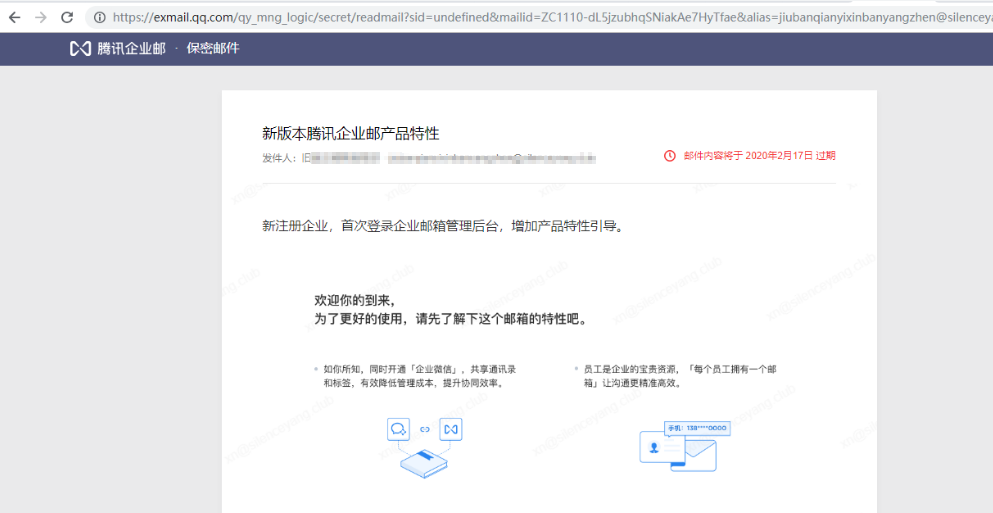Click the browser forward arrow
Viewport: 993px width, 513px height.
41,17
